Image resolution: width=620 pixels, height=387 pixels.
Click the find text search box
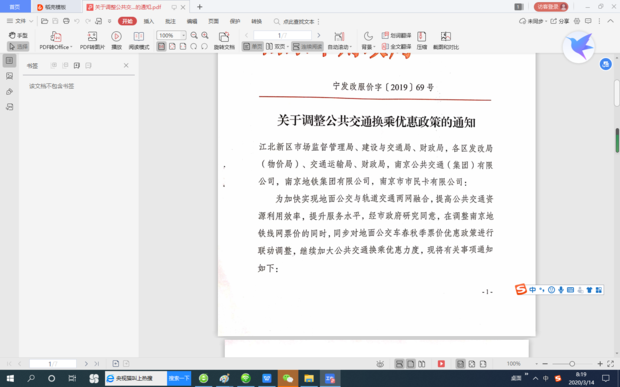tap(295, 21)
